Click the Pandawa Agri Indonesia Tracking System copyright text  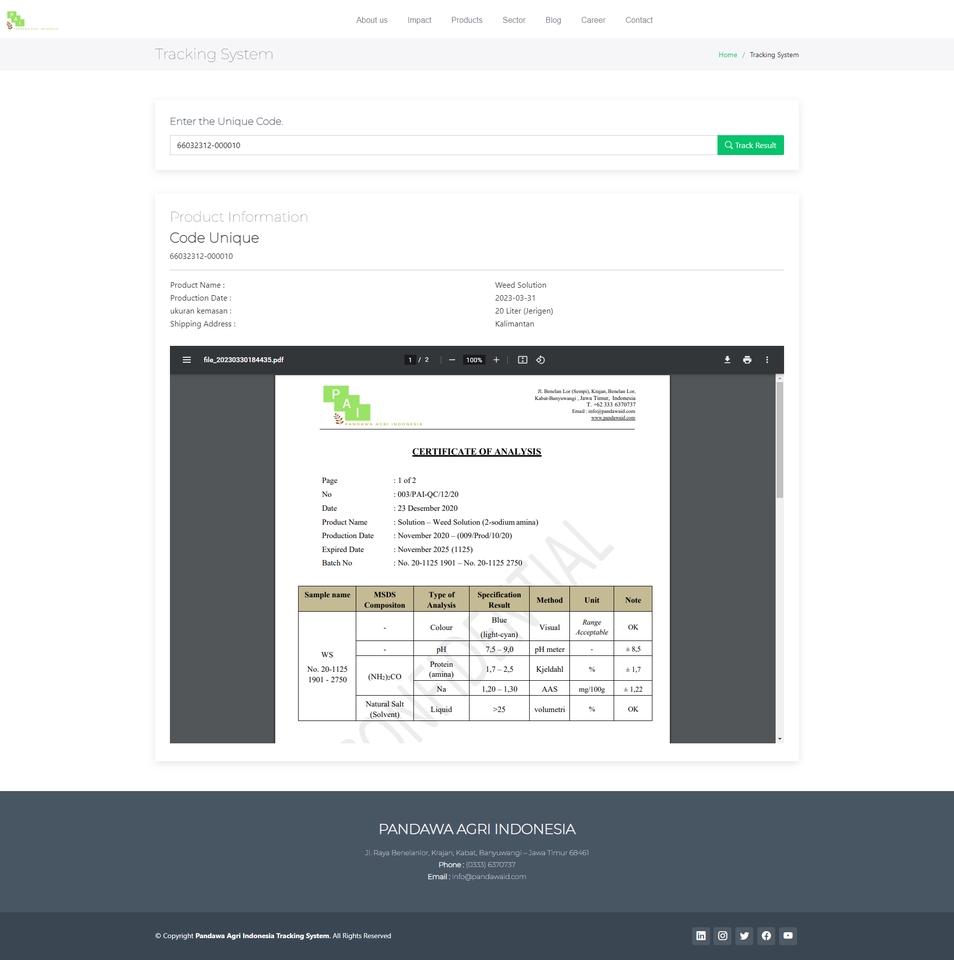pos(263,936)
